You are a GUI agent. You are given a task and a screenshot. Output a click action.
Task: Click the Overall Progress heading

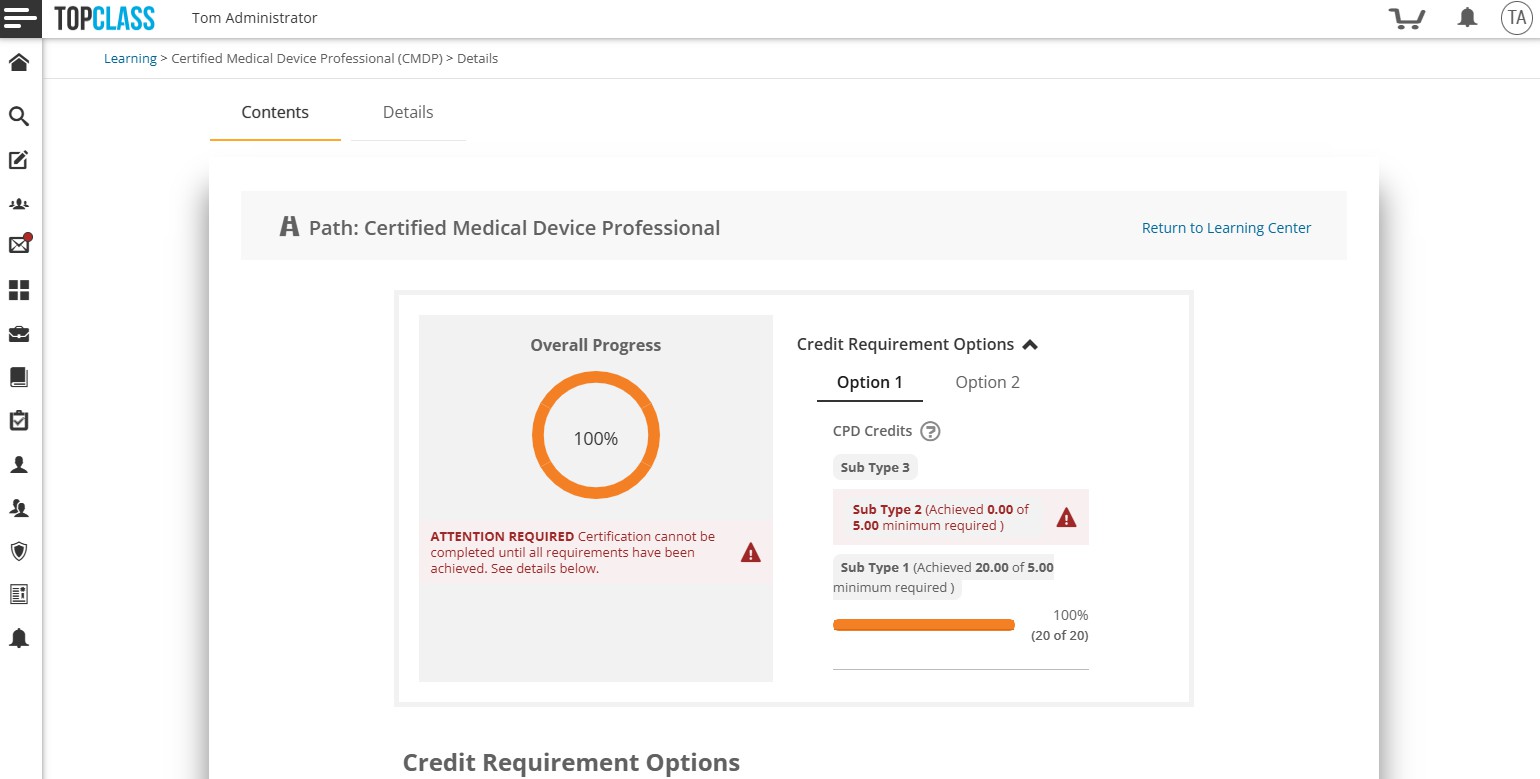(x=596, y=345)
